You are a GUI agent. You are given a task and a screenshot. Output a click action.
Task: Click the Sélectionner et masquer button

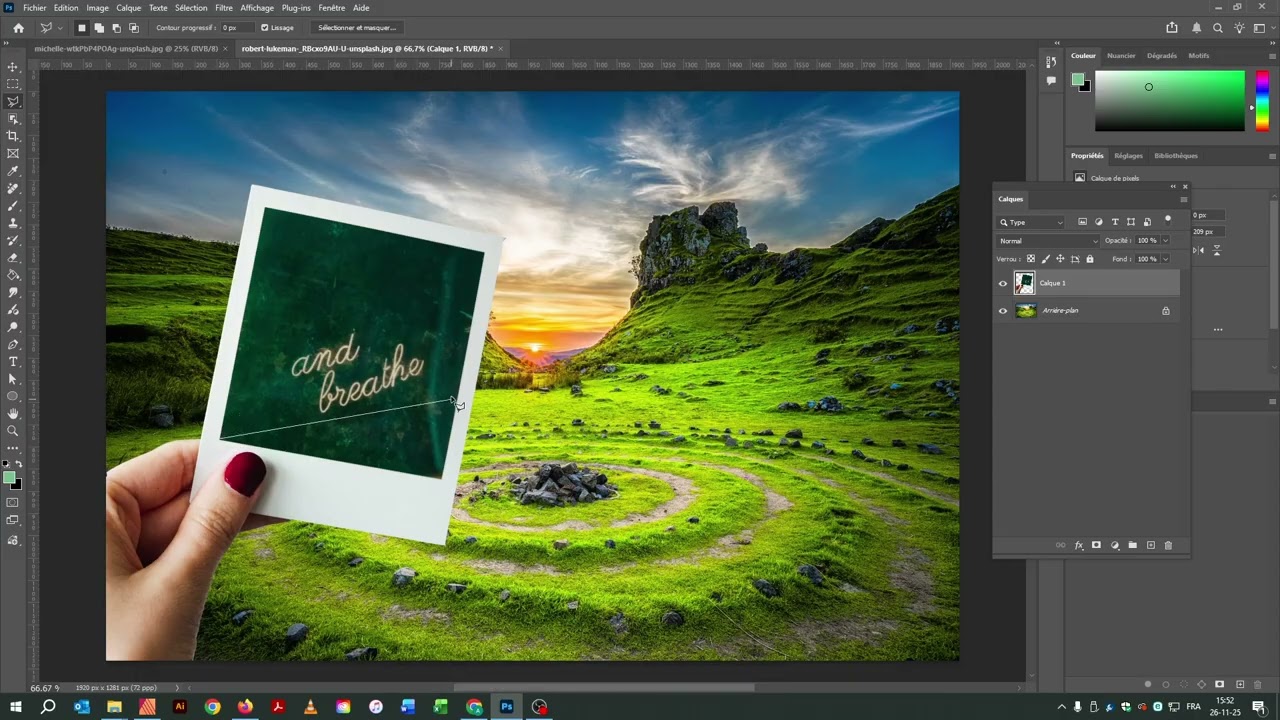(357, 28)
